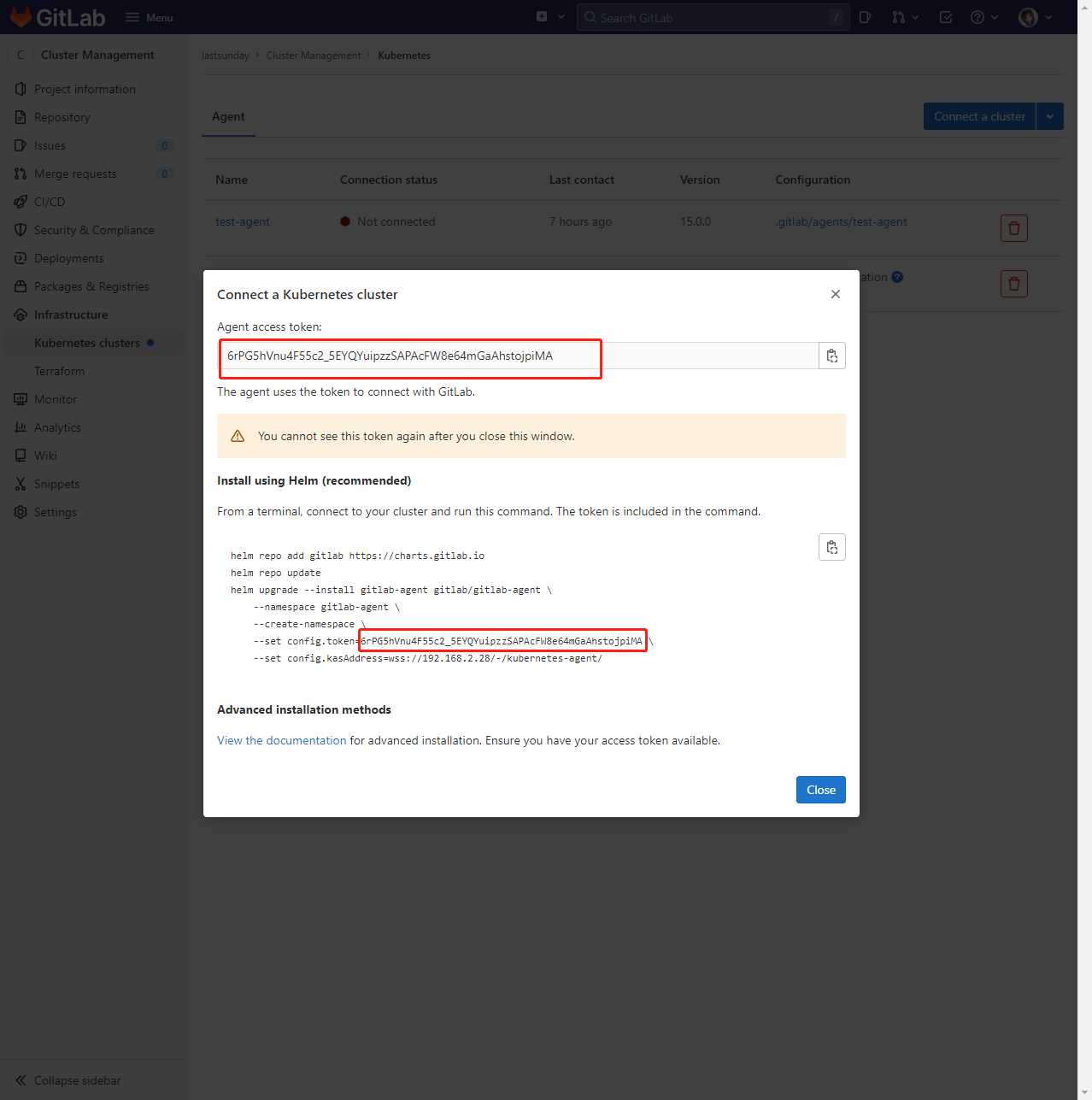Open the GitLab logo home link

[57, 17]
